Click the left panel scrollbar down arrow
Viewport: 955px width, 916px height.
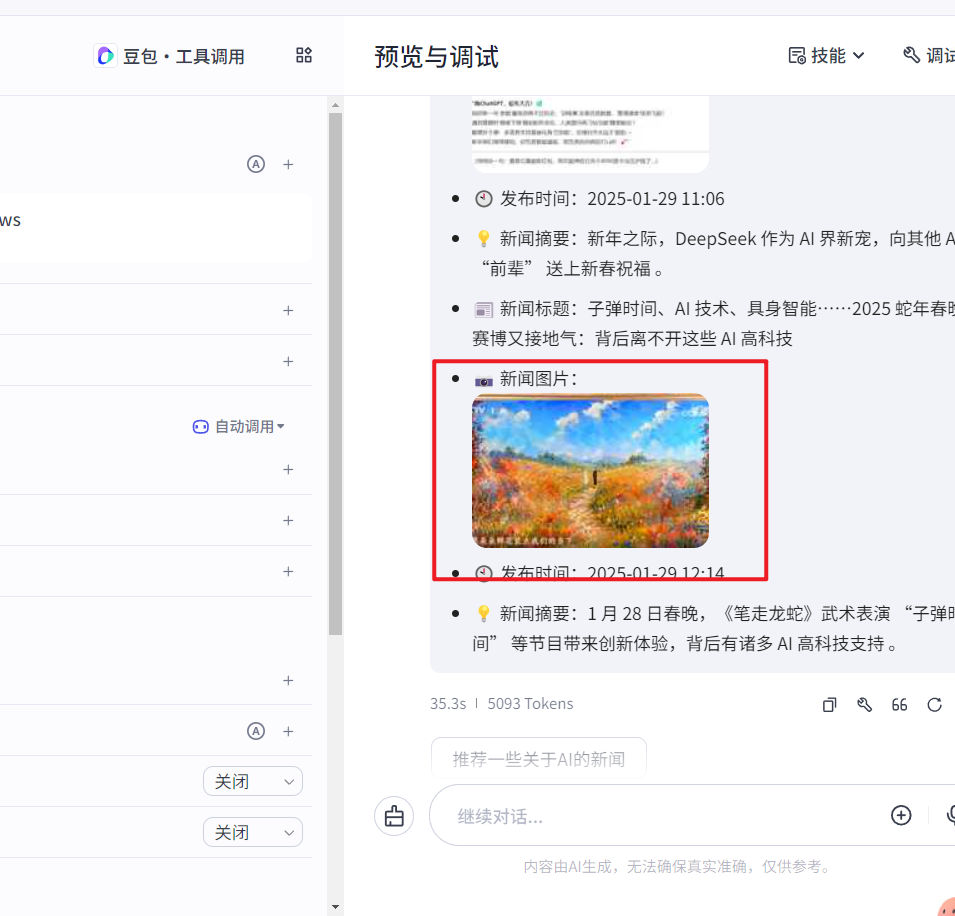[336, 908]
